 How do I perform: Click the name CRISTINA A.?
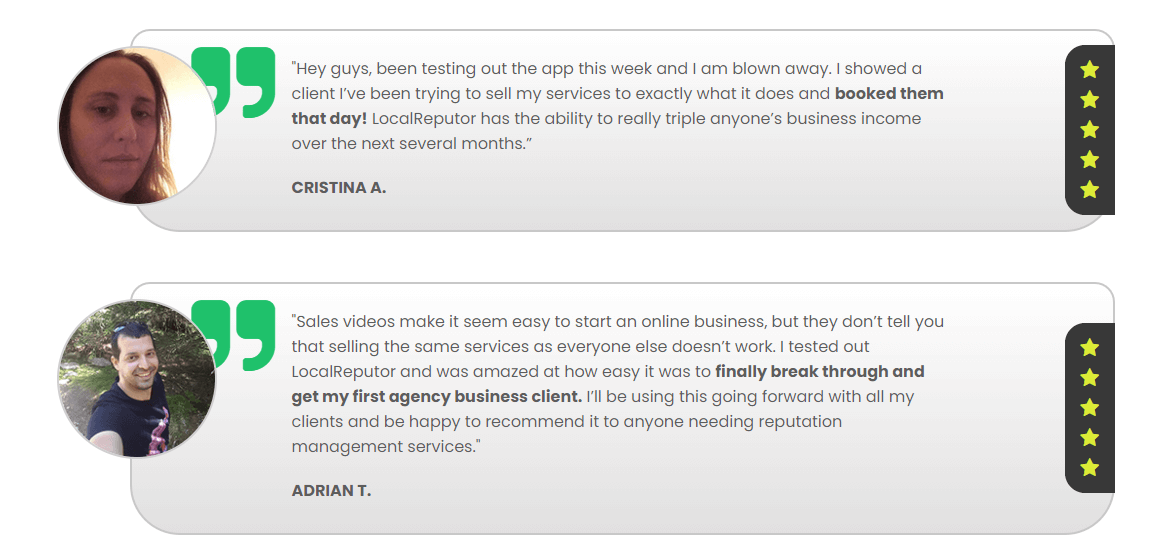click(339, 188)
